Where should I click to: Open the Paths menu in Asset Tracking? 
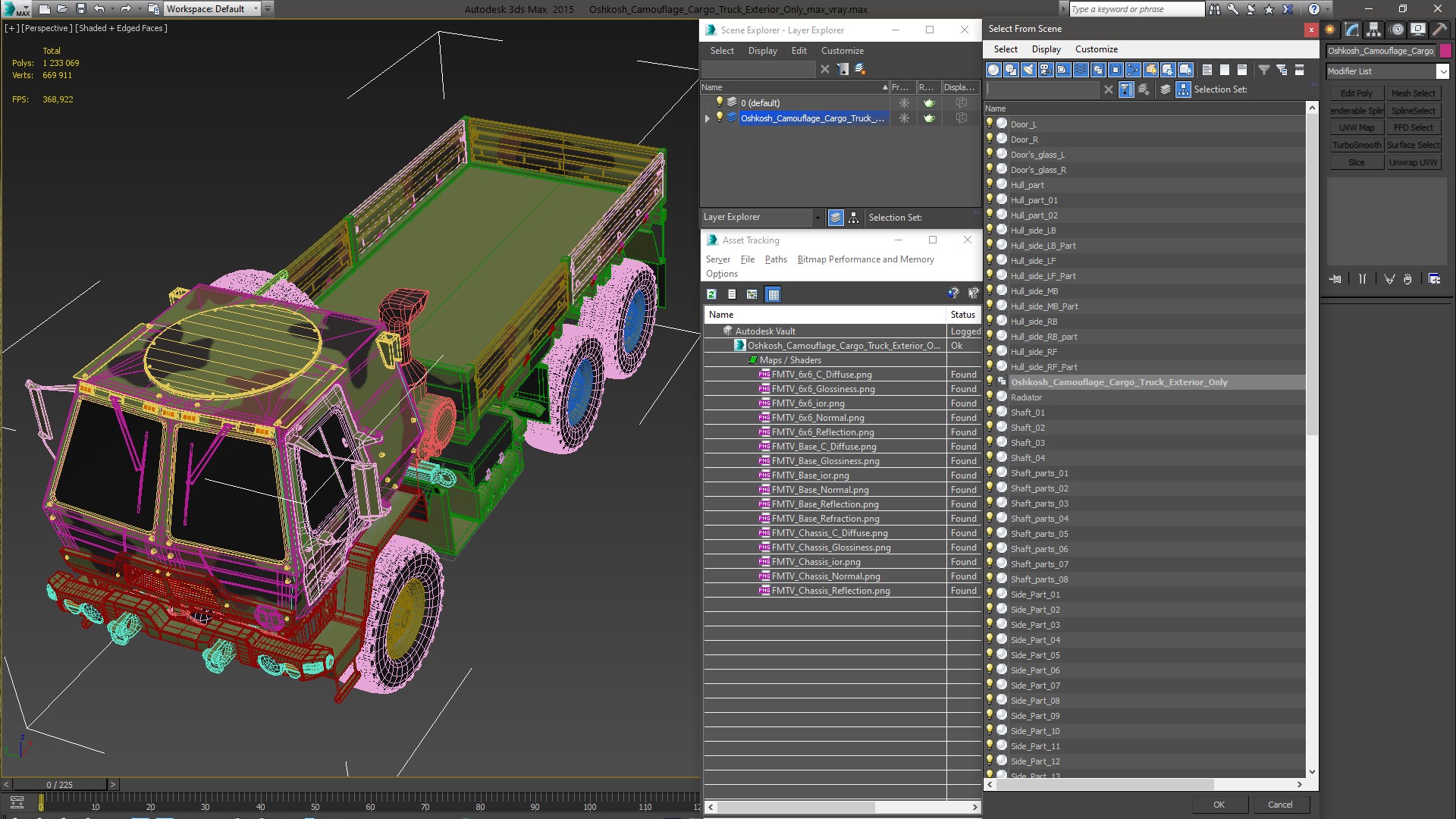[x=776, y=259]
